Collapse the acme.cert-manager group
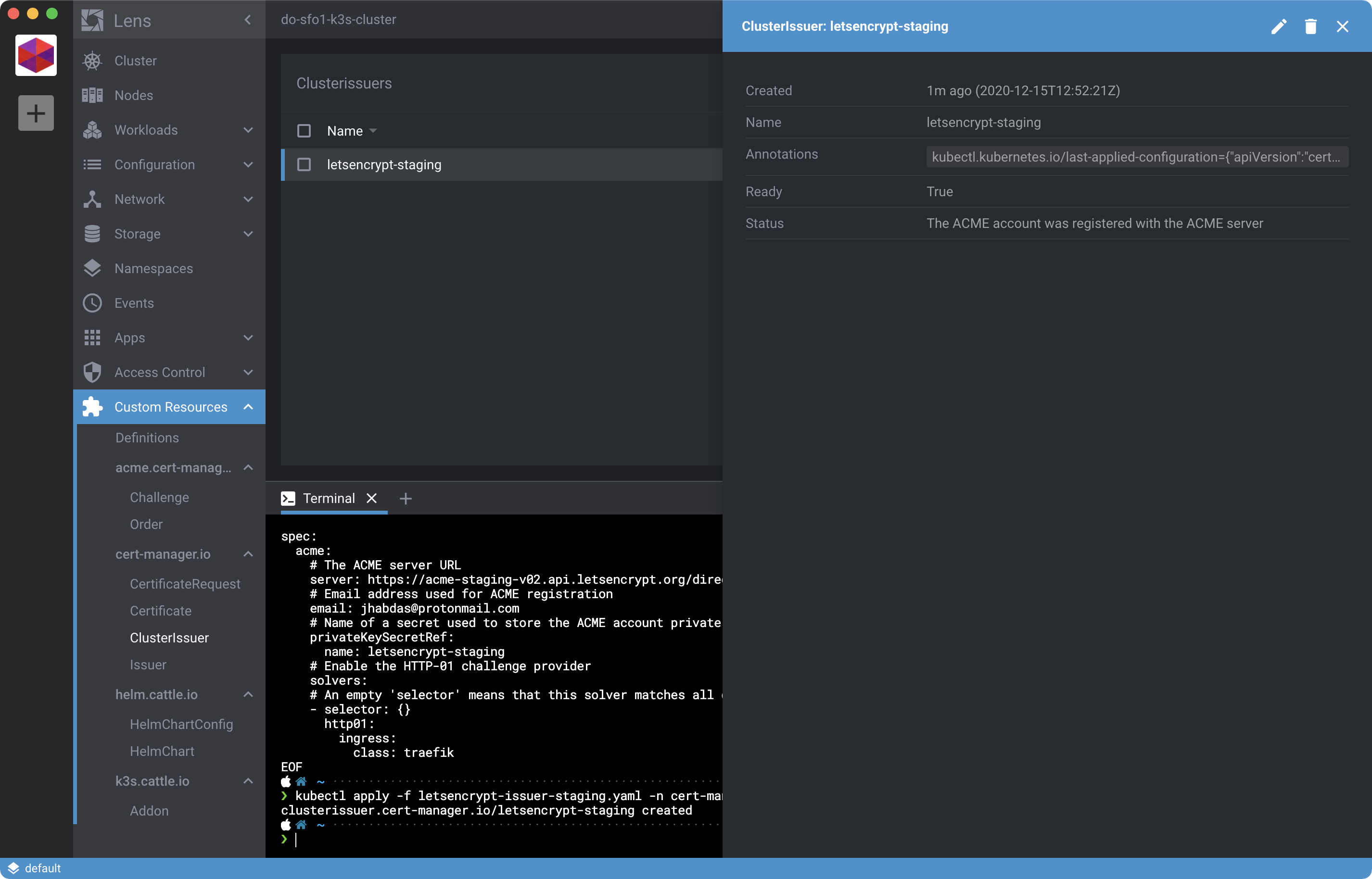 tap(248, 467)
